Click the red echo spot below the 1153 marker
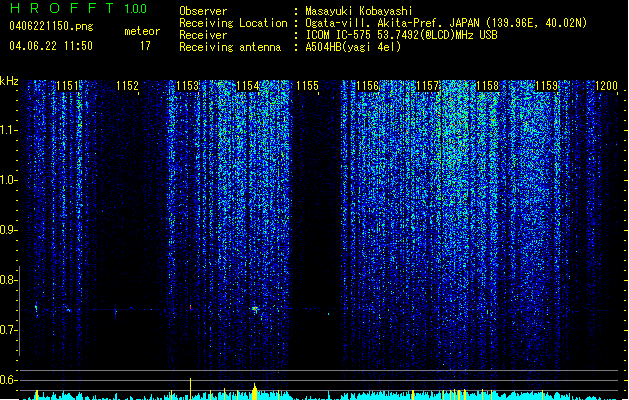This screenshot has width=629, height=400. click(191, 307)
